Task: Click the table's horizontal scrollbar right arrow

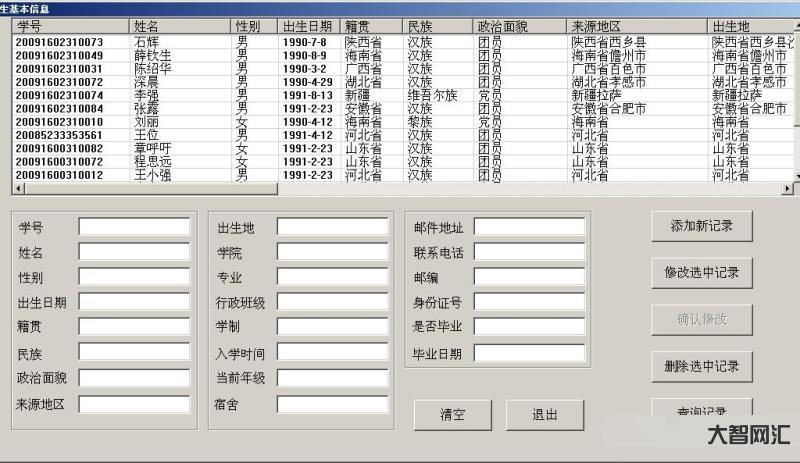Action: coord(786,188)
